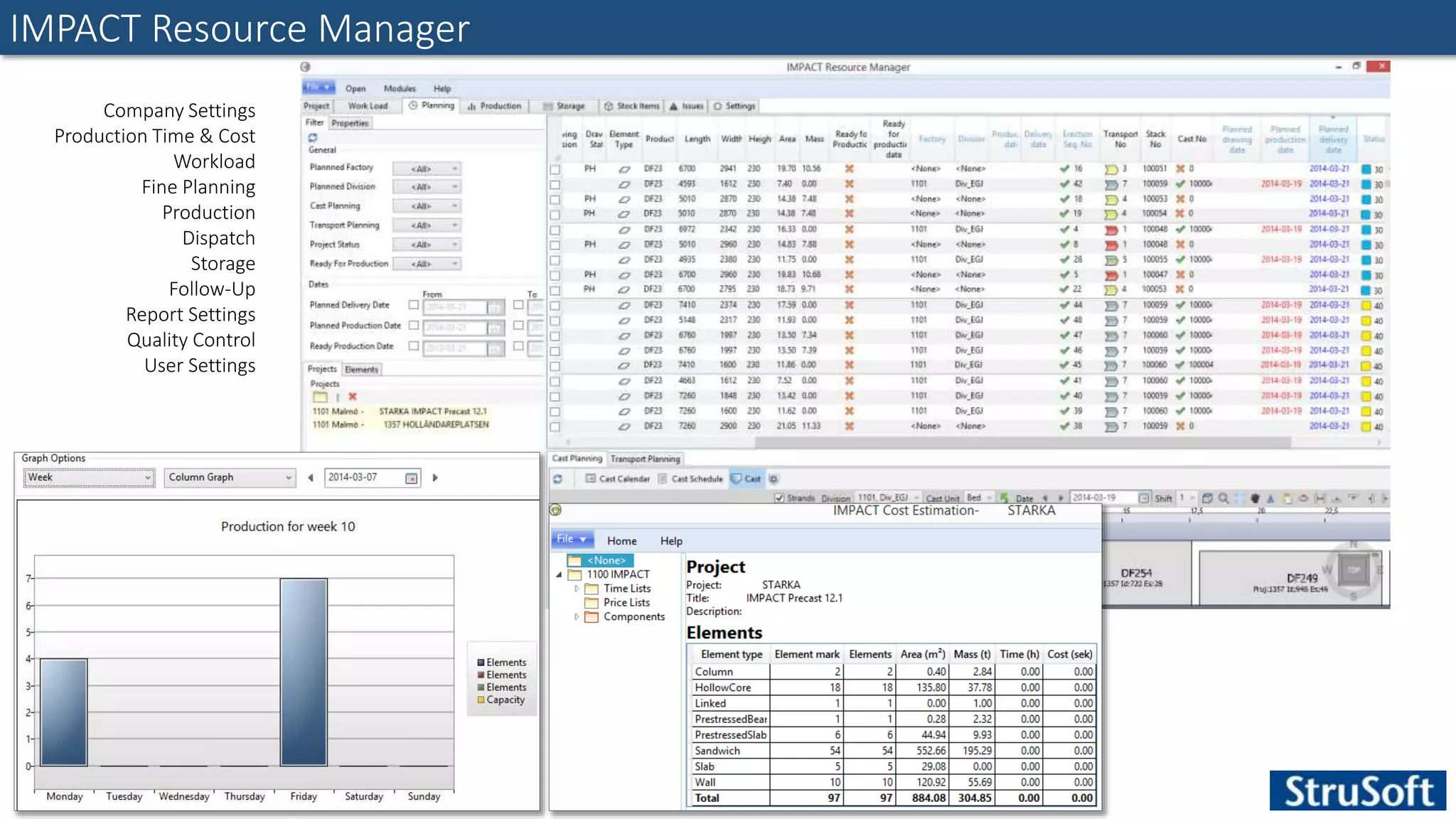Open the Cast Calendar view
Viewport: 1456px width, 819px height.
617,479
